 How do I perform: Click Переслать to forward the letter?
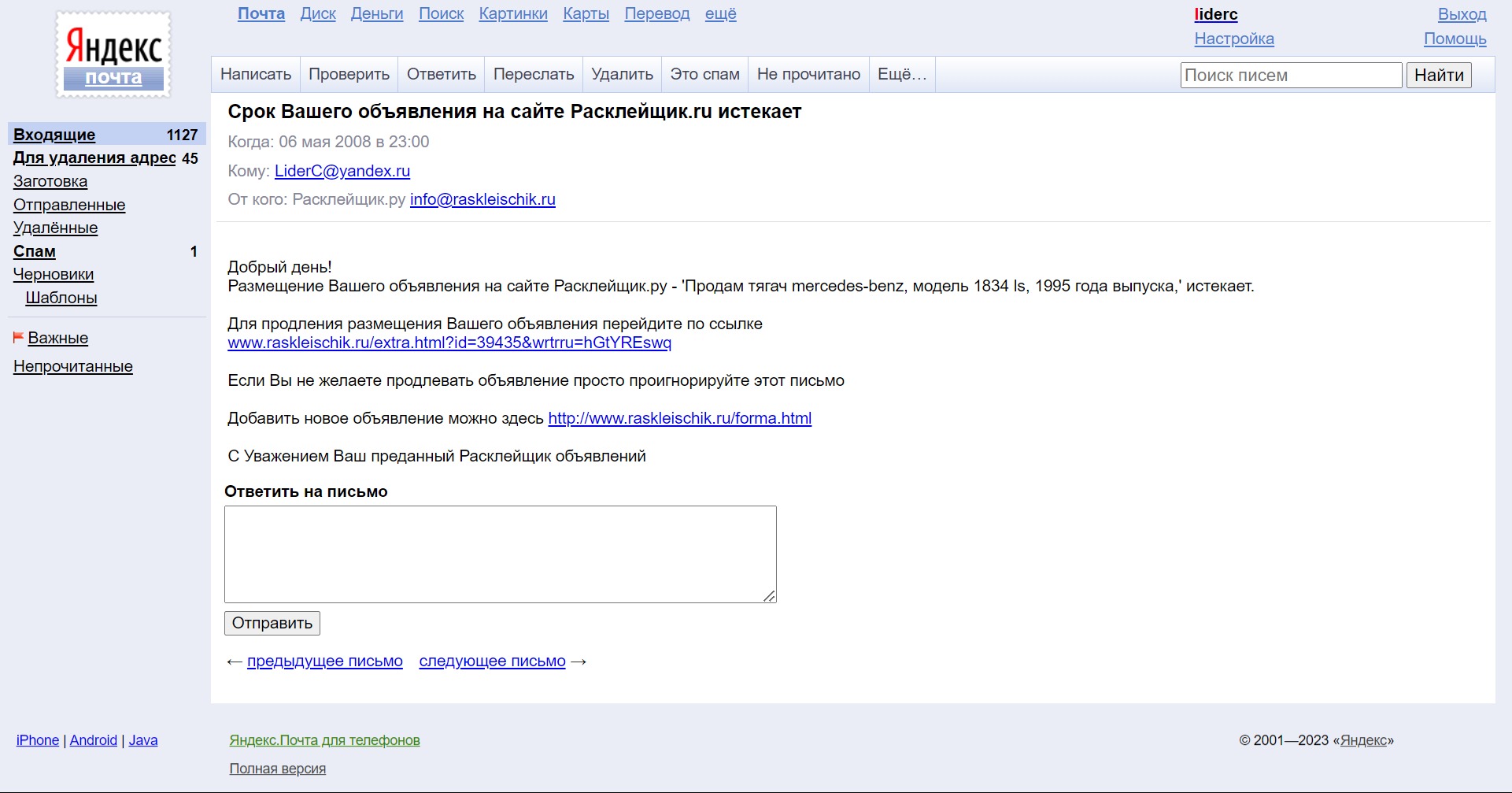534,74
